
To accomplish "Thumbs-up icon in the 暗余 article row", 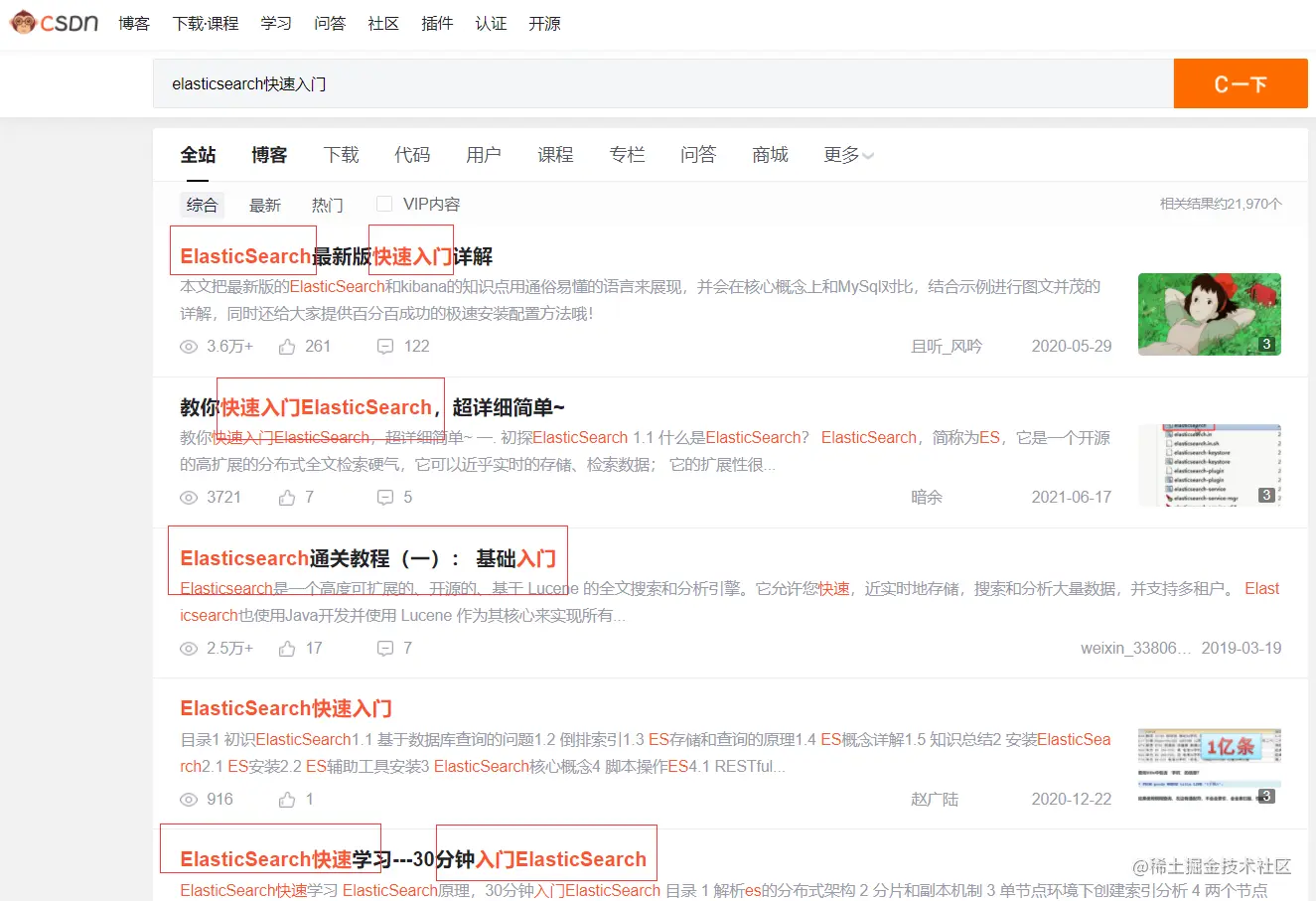I will tap(287, 498).
